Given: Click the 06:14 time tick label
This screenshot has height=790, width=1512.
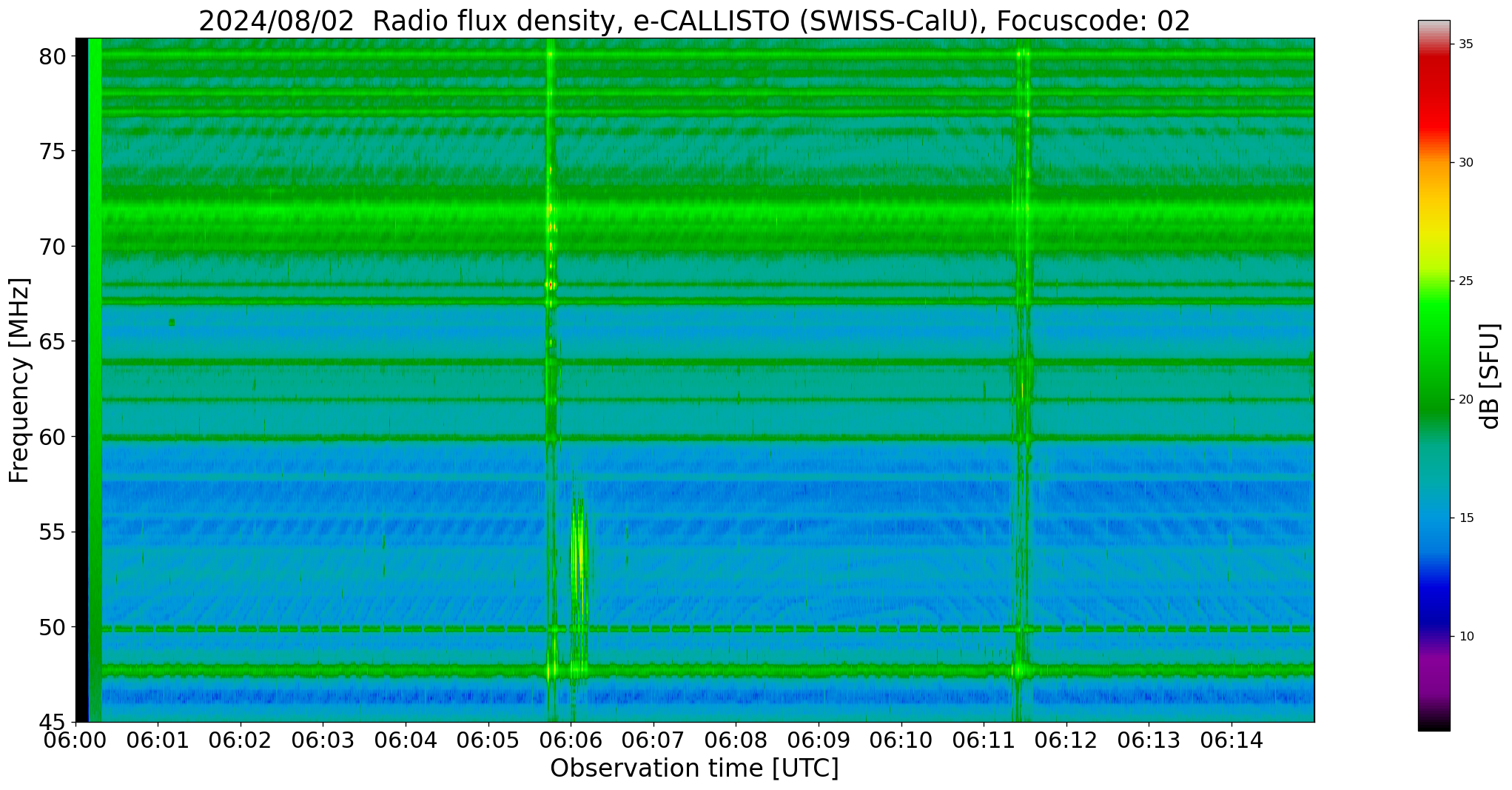Looking at the screenshot, I should 1232,740.
